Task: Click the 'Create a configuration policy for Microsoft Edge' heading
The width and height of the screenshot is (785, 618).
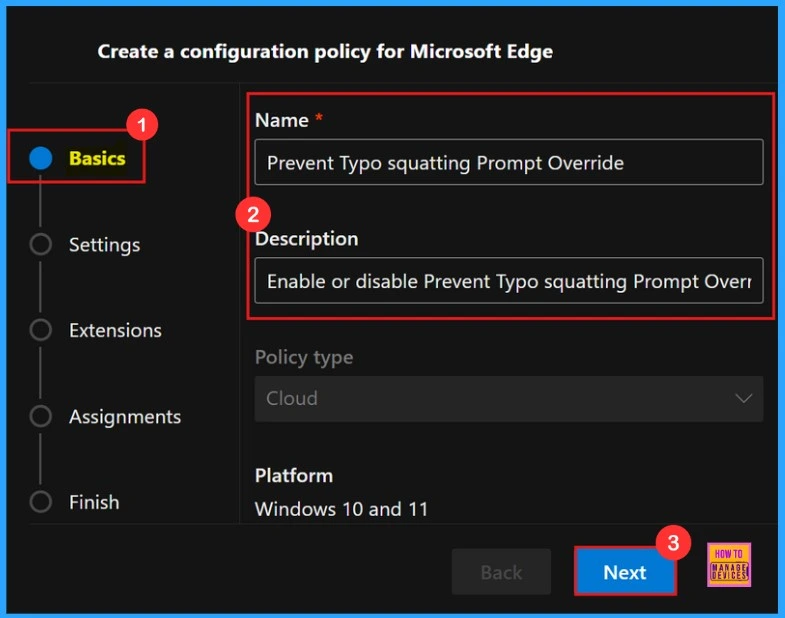Action: 325,52
